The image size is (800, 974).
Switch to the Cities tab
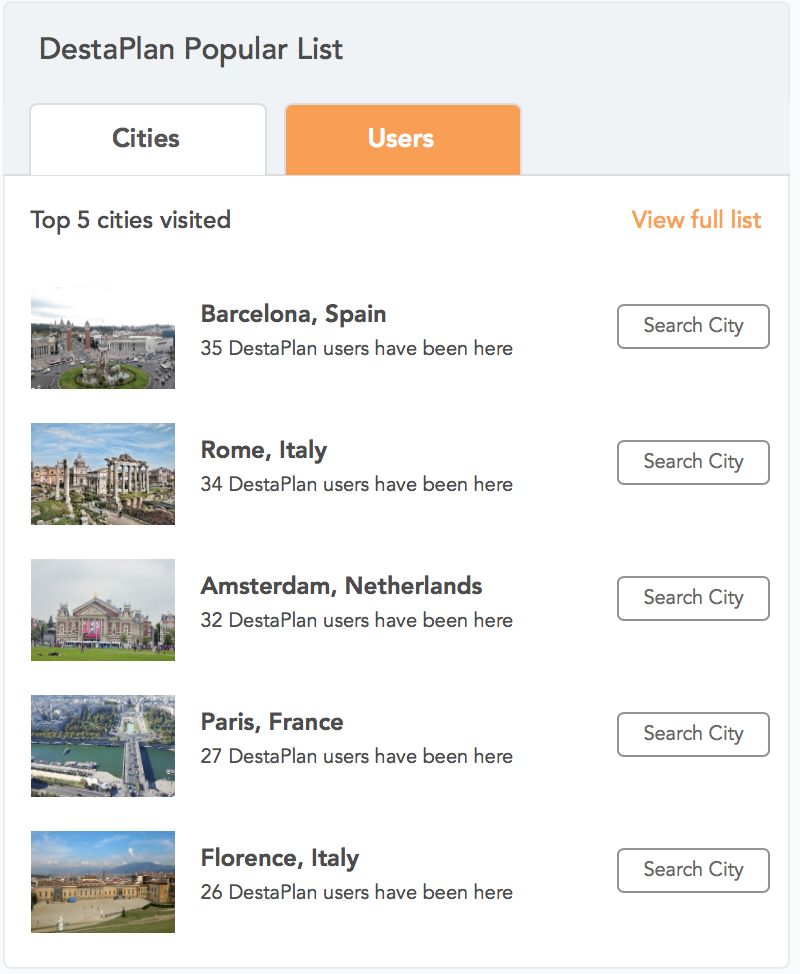coord(147,139)
